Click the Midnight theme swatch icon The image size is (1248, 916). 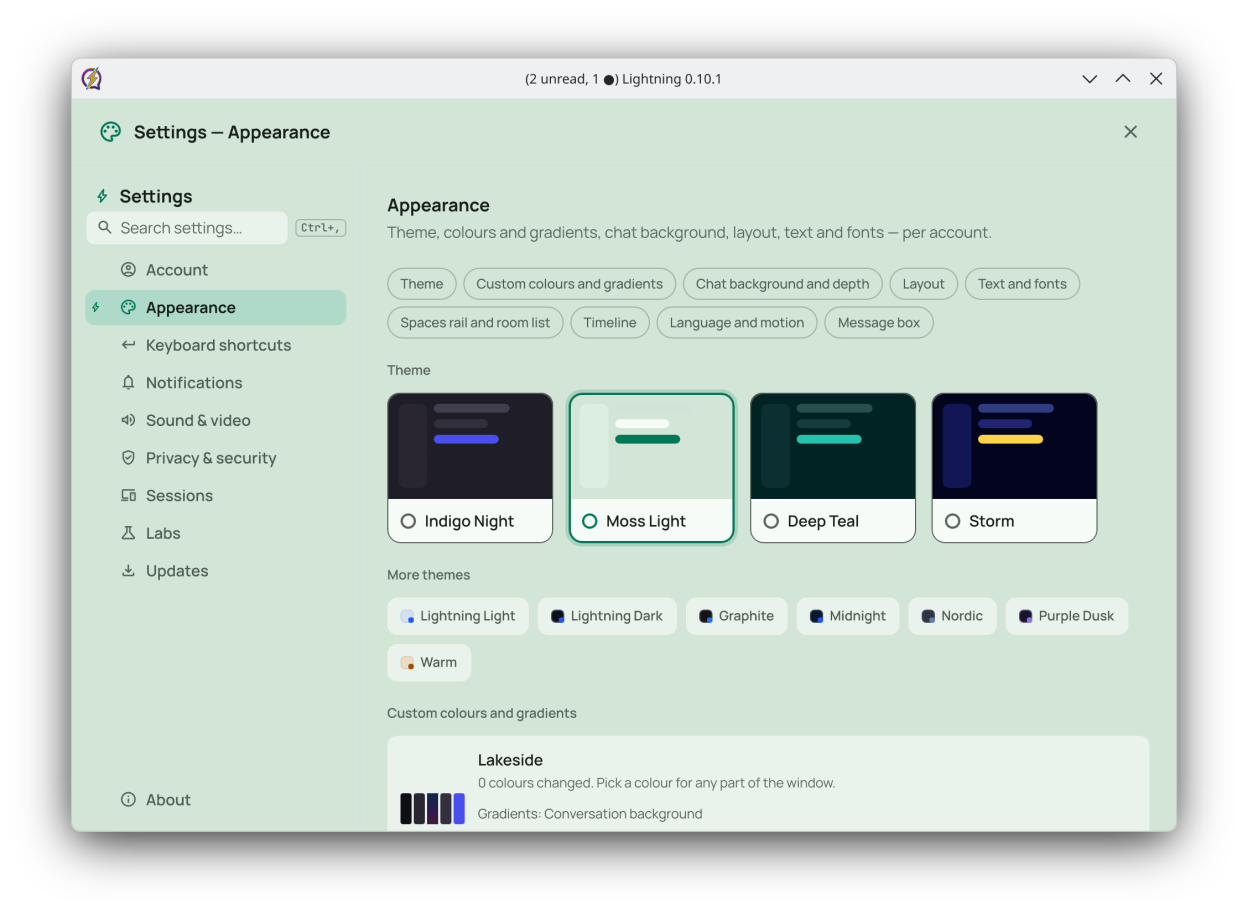pyautogui.click(x=817, y=616)
